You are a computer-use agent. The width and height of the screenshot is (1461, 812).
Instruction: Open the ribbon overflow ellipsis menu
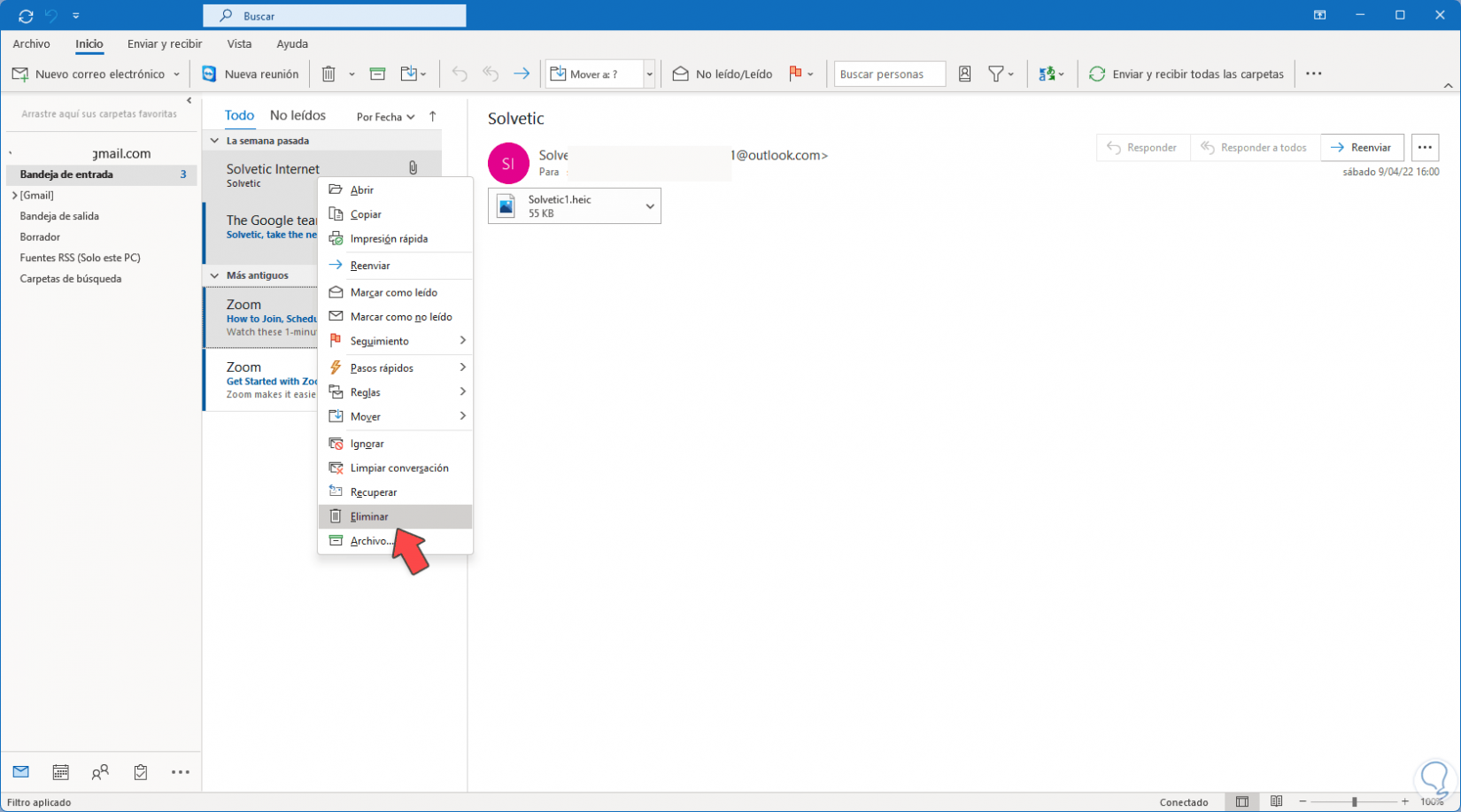[1314, 74]
